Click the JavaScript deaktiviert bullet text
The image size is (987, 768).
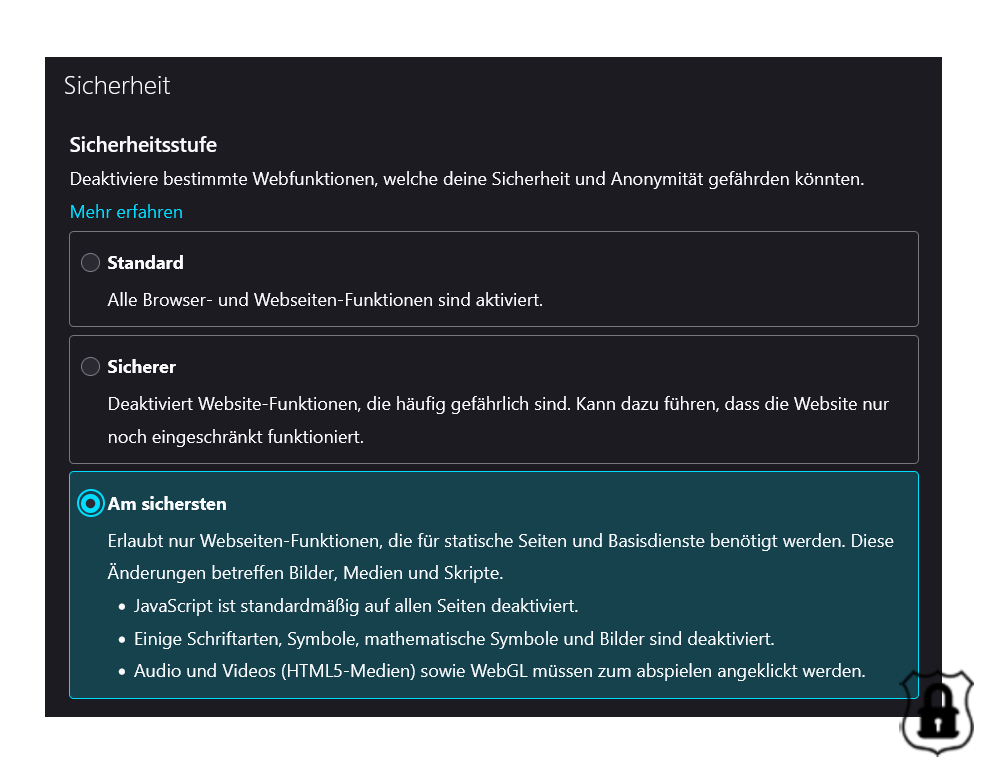click(x=356, y=606)
